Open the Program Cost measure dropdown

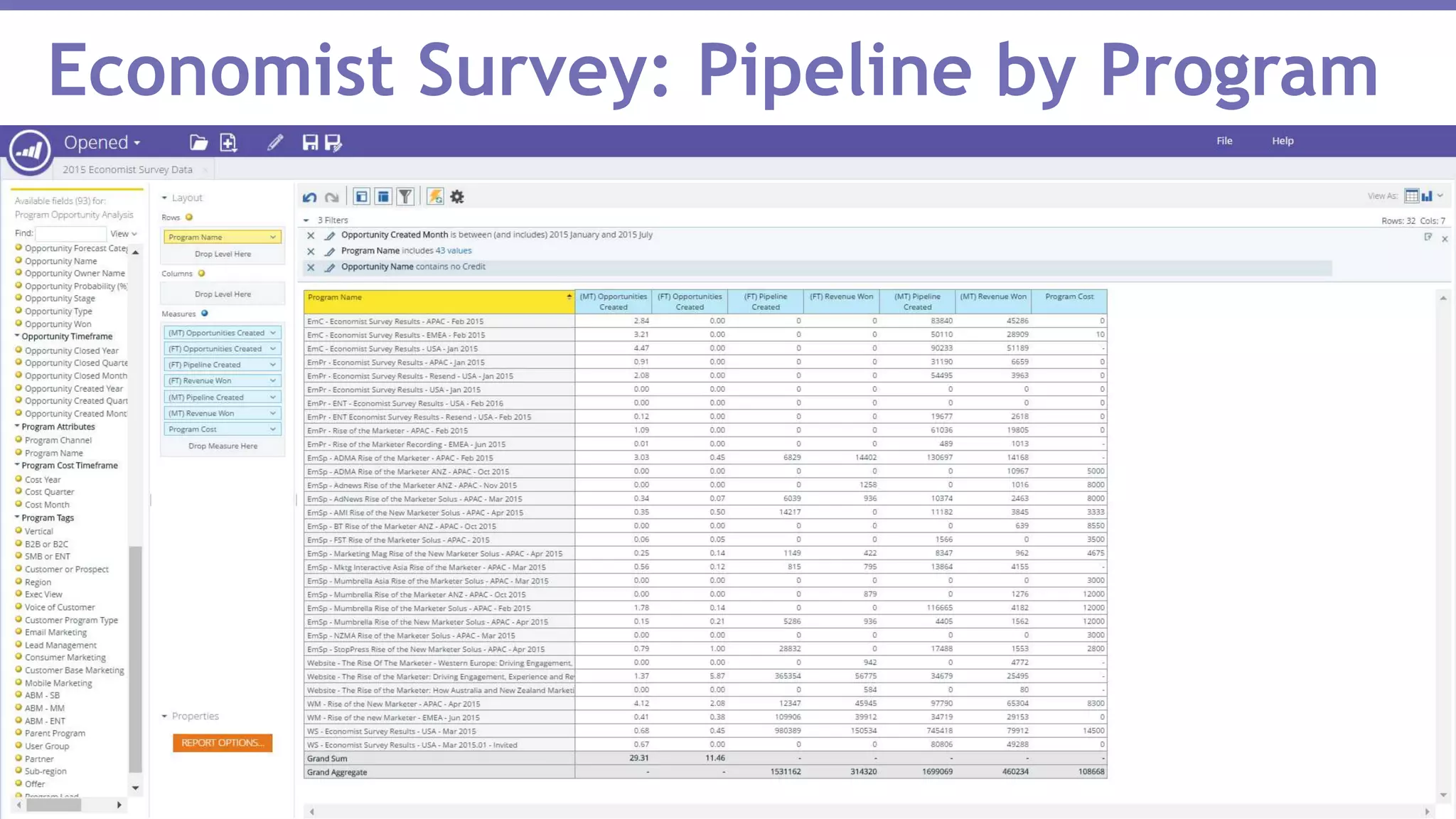coord(273,429)
